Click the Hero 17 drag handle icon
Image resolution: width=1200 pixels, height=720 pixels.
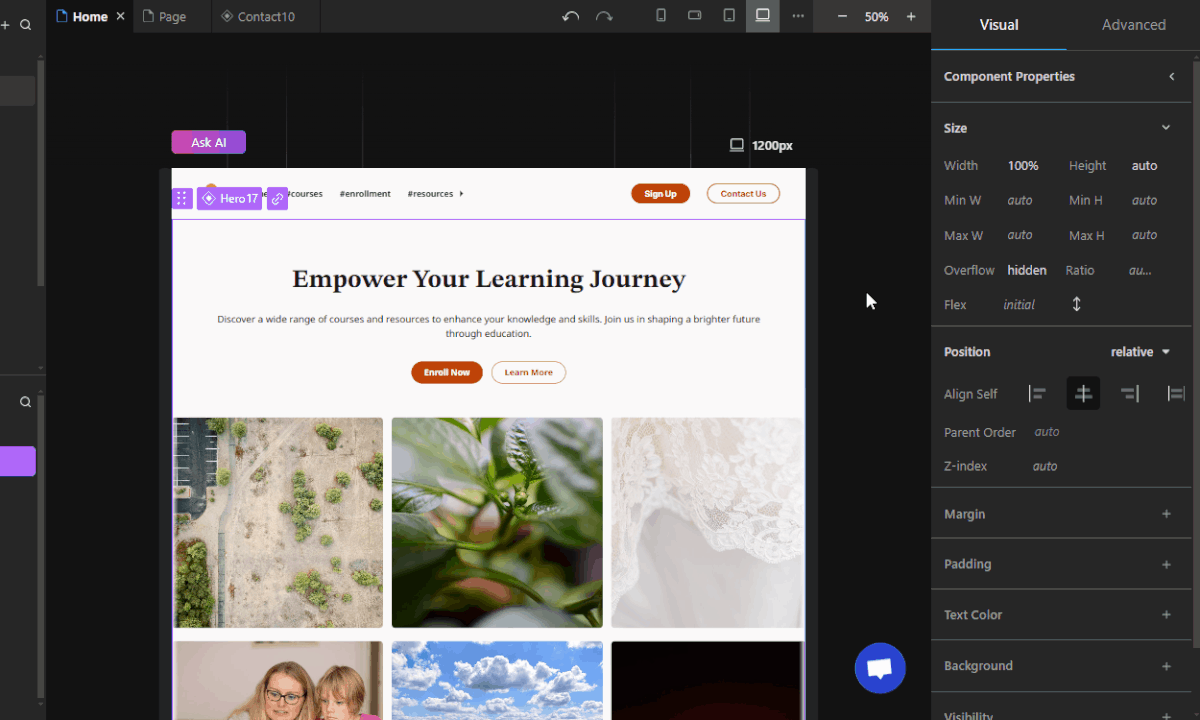[x=181, y=198]
